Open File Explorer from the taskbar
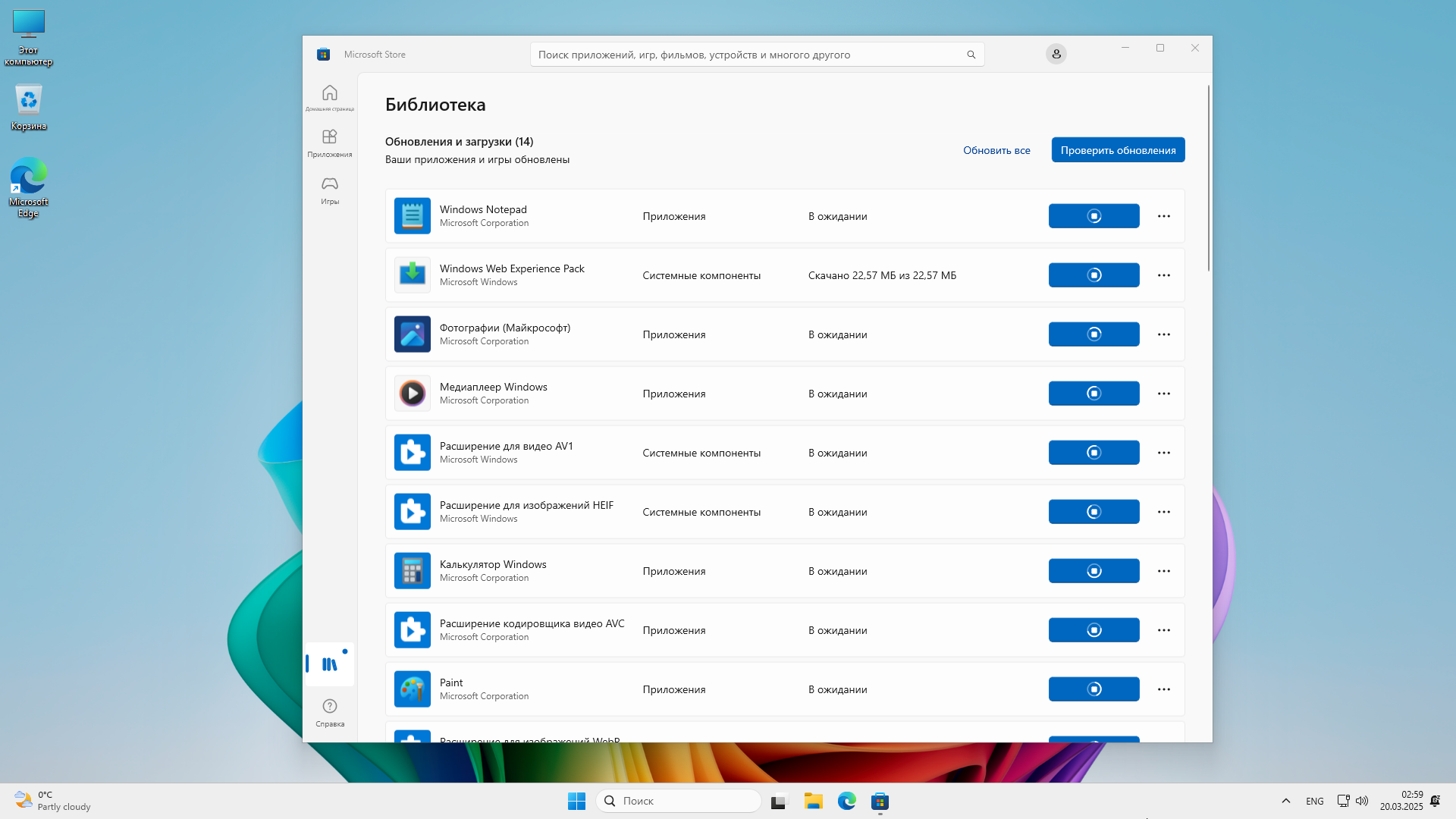The width and height of the screenshot is (1456, 819). click(x=813, y=801)
